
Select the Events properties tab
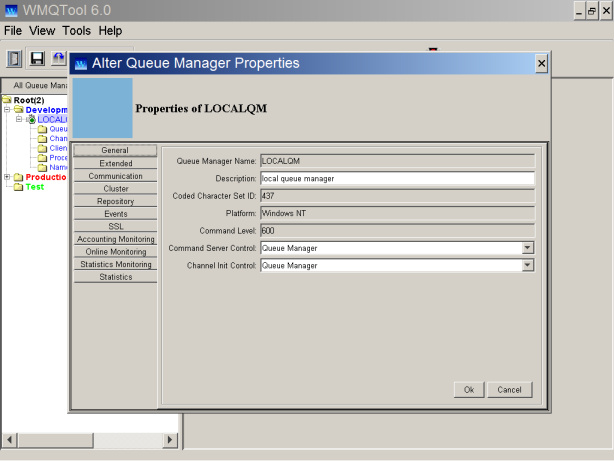click(x=115, y=214)
